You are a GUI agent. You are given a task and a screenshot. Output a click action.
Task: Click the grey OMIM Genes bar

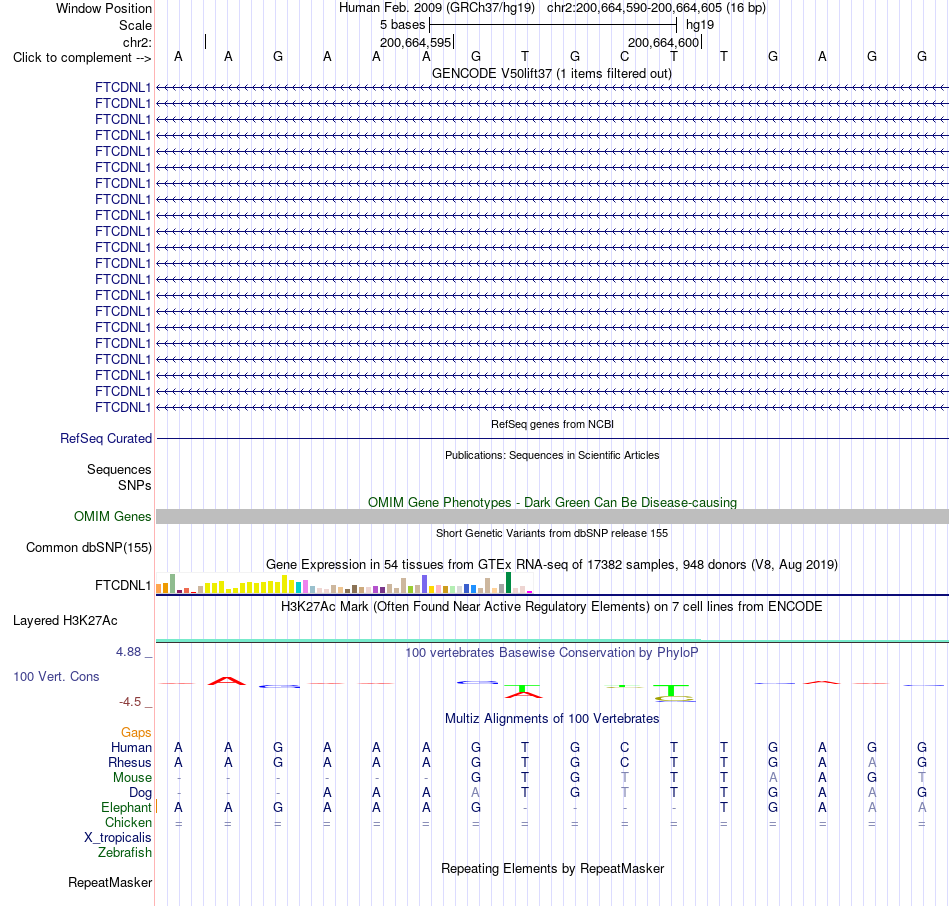(552, 516)
